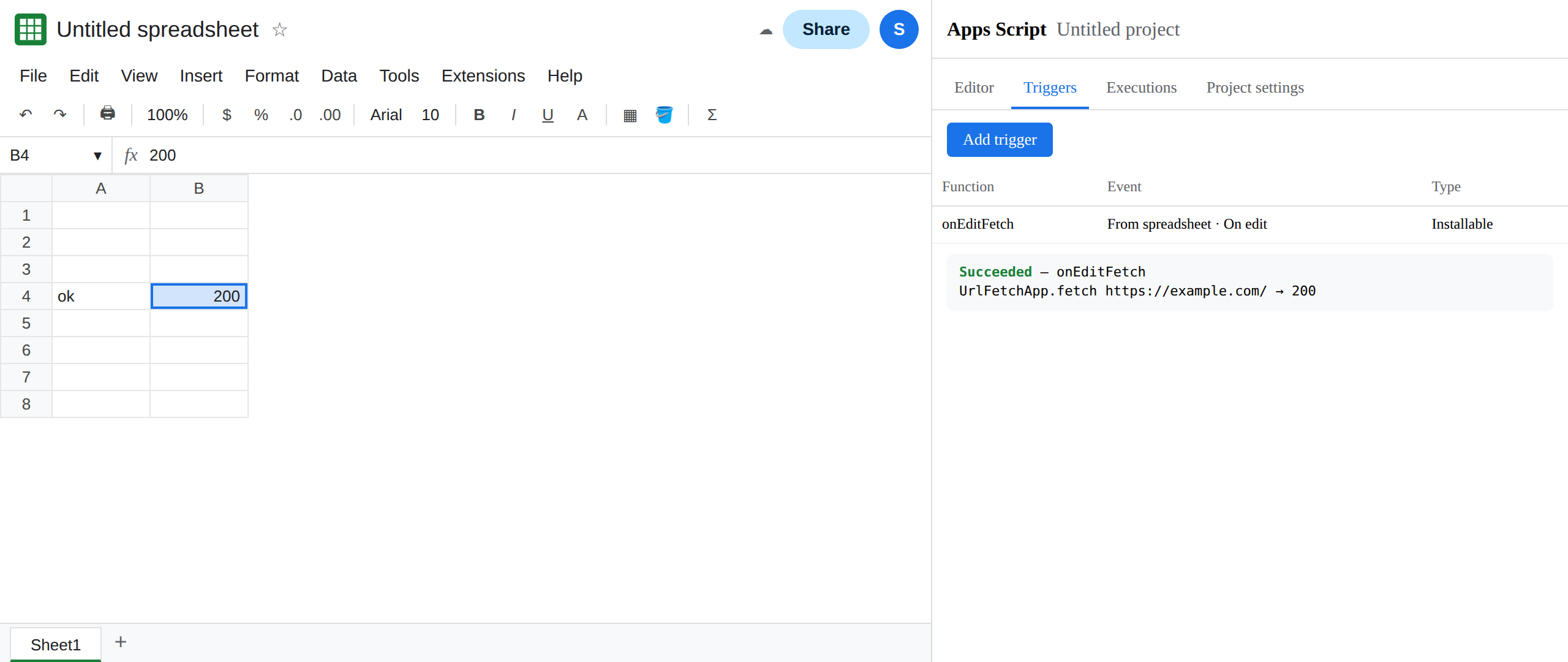Open text color picker (A)
Viewport: 1568px width, 662px height.
point(582,115)
